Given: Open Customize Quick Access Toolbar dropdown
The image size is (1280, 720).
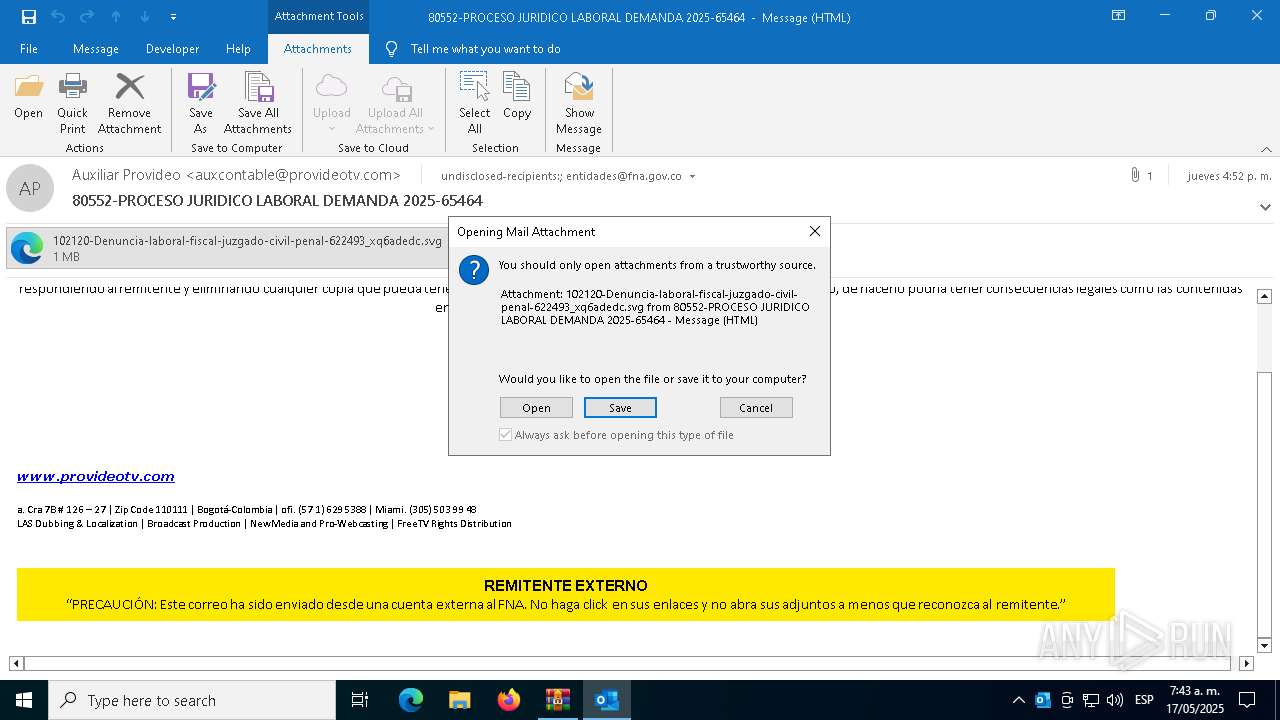Looking at the screenshot, I should pyautogui.click(x=174, y=17).
